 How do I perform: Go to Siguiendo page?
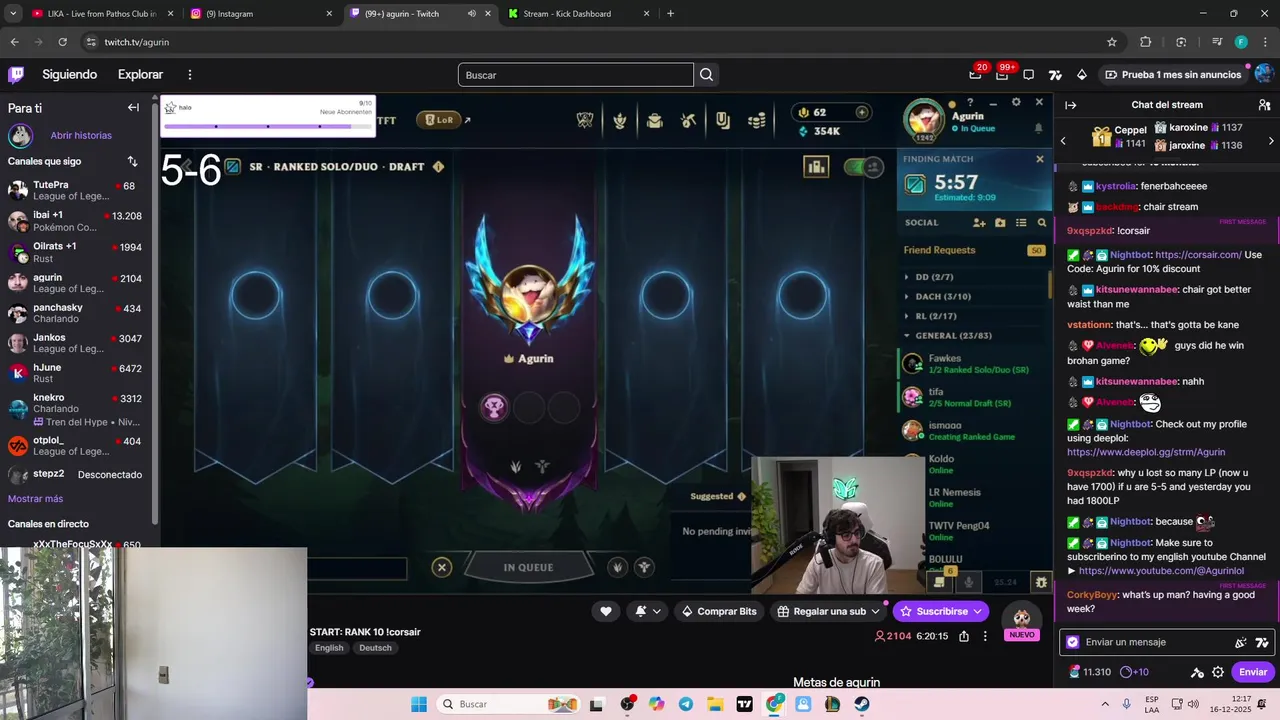coord(69,74)
